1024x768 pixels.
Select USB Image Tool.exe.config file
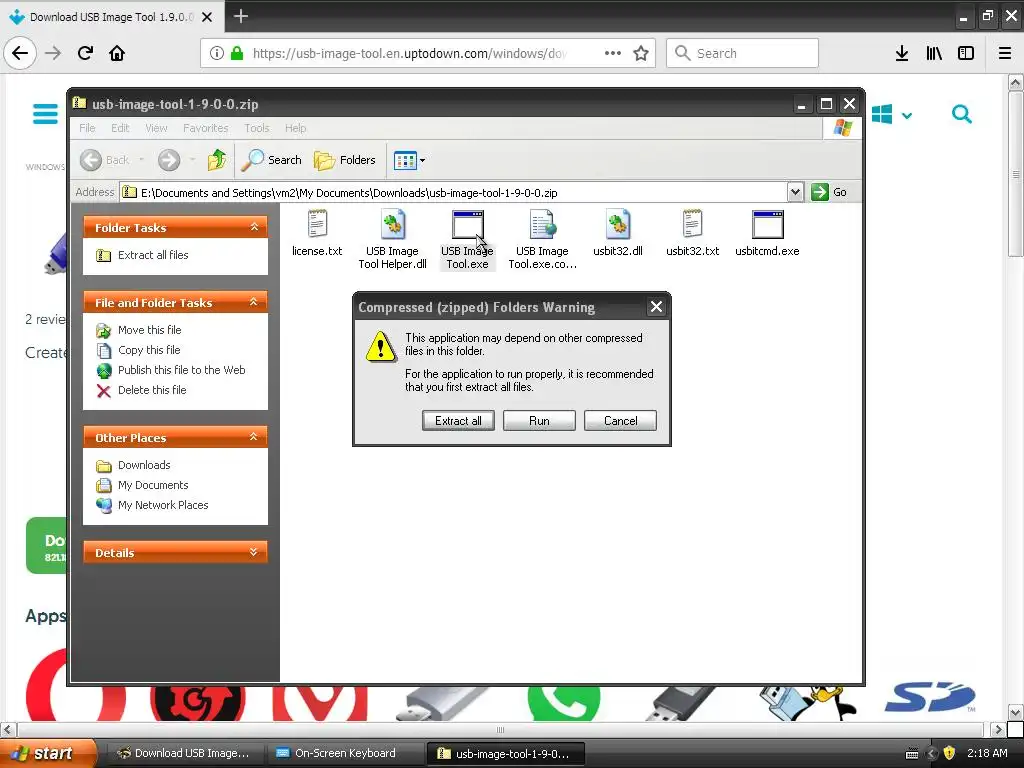click(x=542, y=239)
